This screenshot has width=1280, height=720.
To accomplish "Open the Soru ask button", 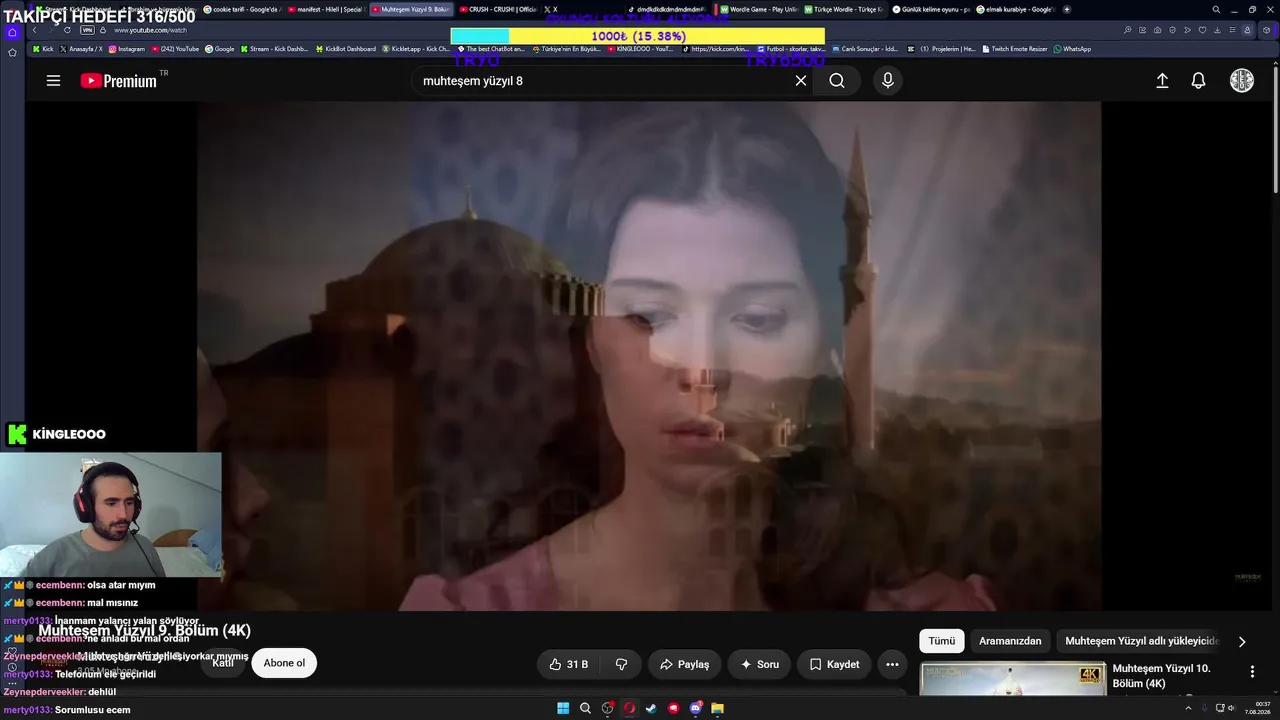I will click(760, 664).
